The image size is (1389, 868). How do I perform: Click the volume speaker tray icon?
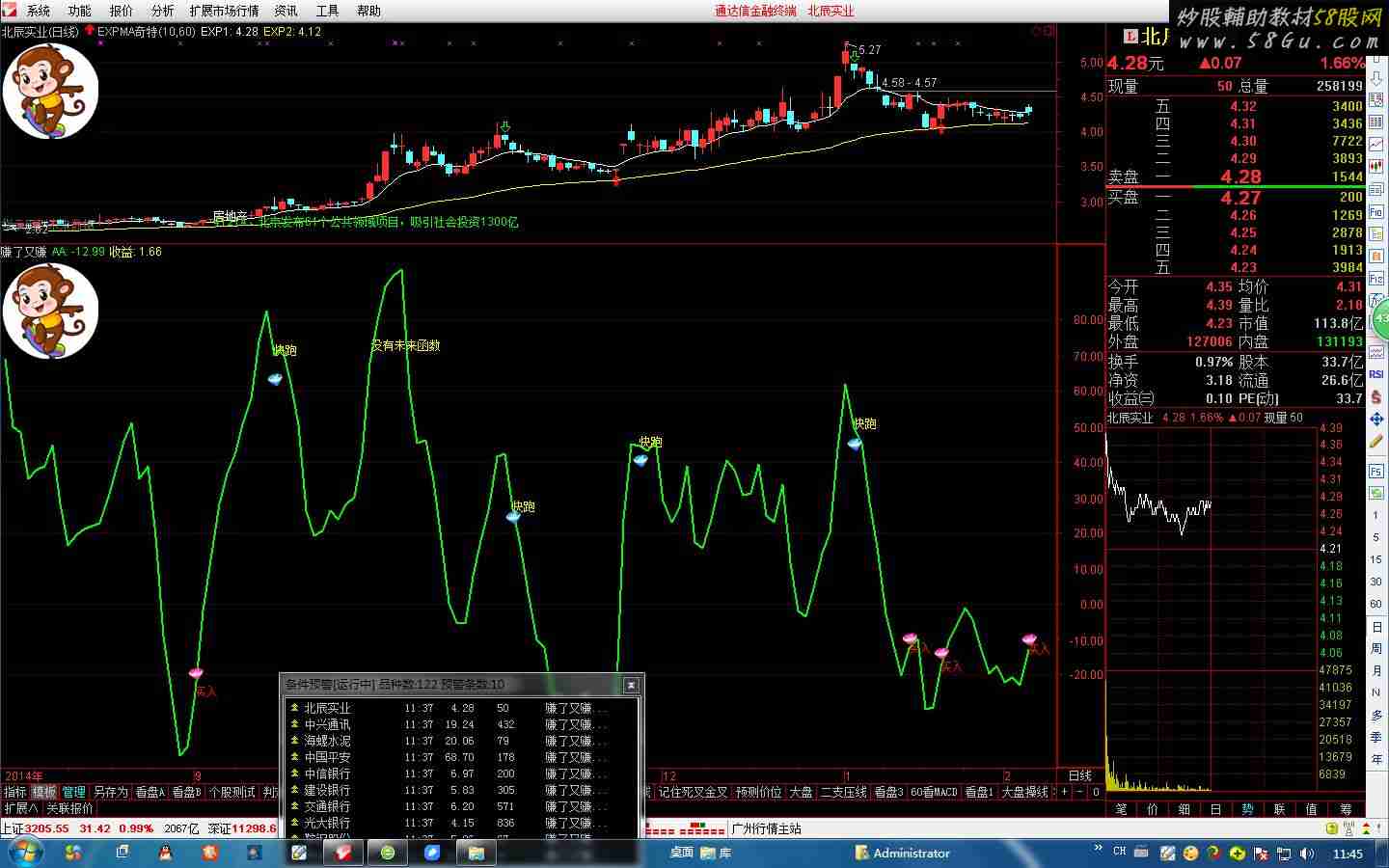click(x=1308, y=854)
